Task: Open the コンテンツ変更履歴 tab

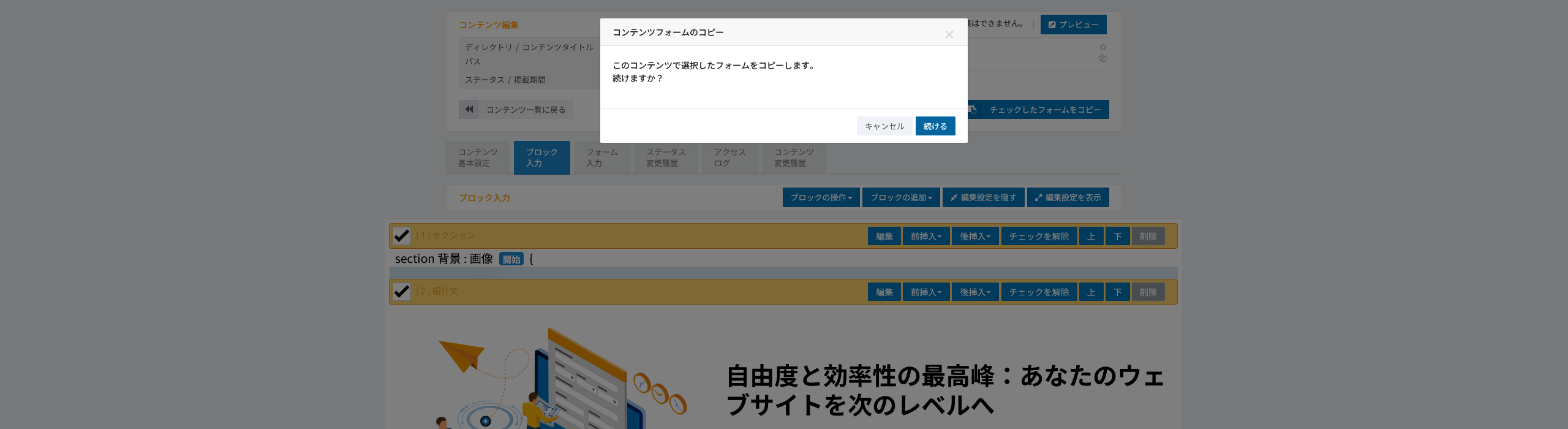Action: coord(794,158)
